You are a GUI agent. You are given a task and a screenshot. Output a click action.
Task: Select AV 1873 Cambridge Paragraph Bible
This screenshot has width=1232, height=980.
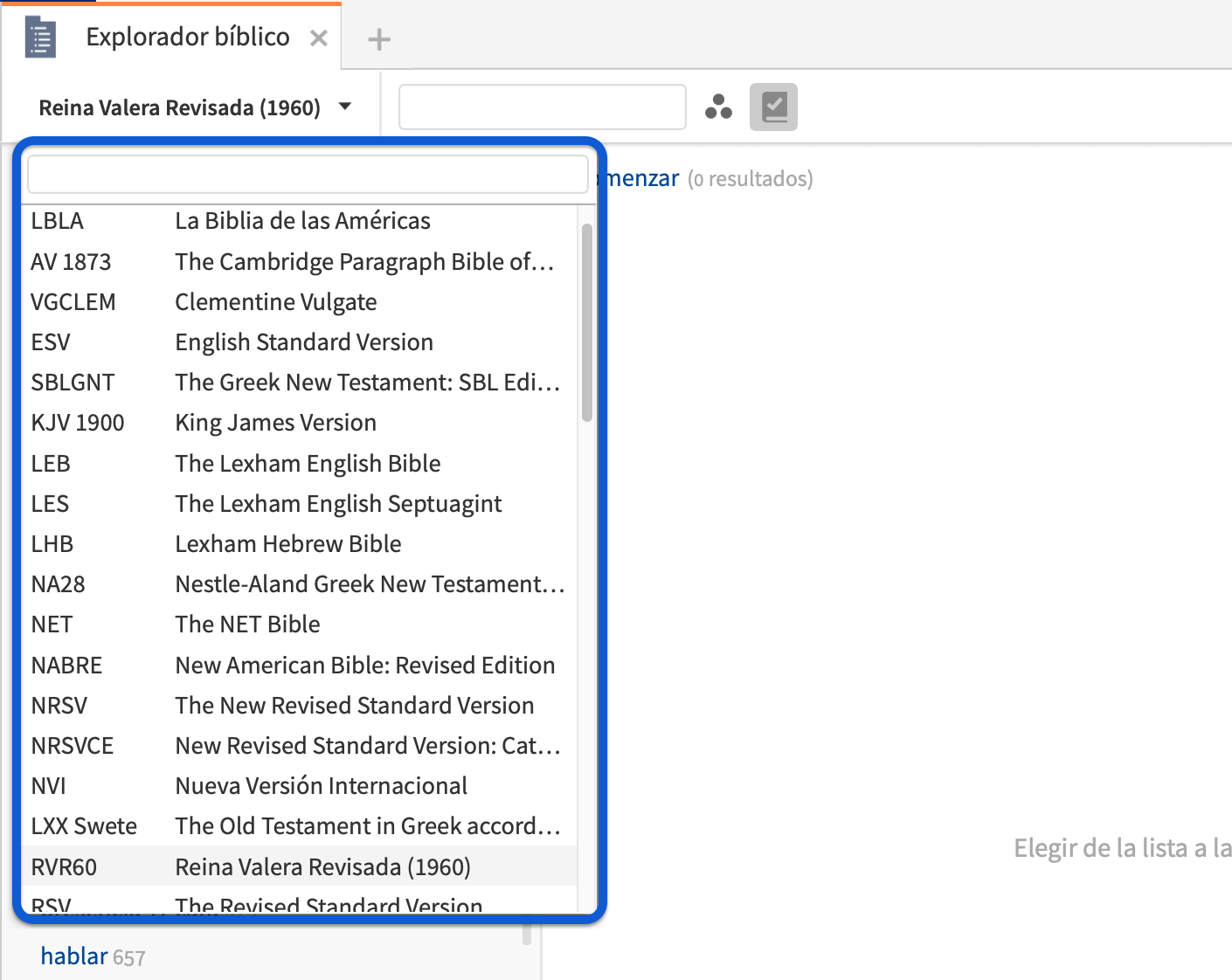click(x=299, y=261)
